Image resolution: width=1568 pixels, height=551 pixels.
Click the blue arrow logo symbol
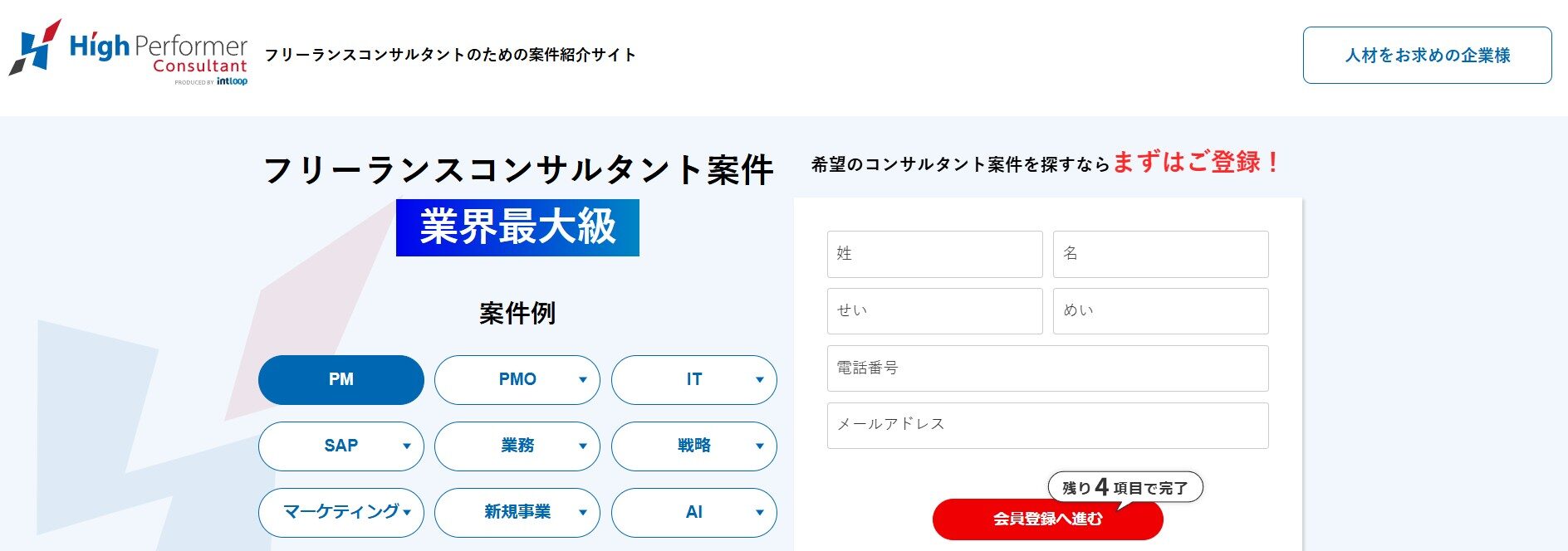[33, 50]
